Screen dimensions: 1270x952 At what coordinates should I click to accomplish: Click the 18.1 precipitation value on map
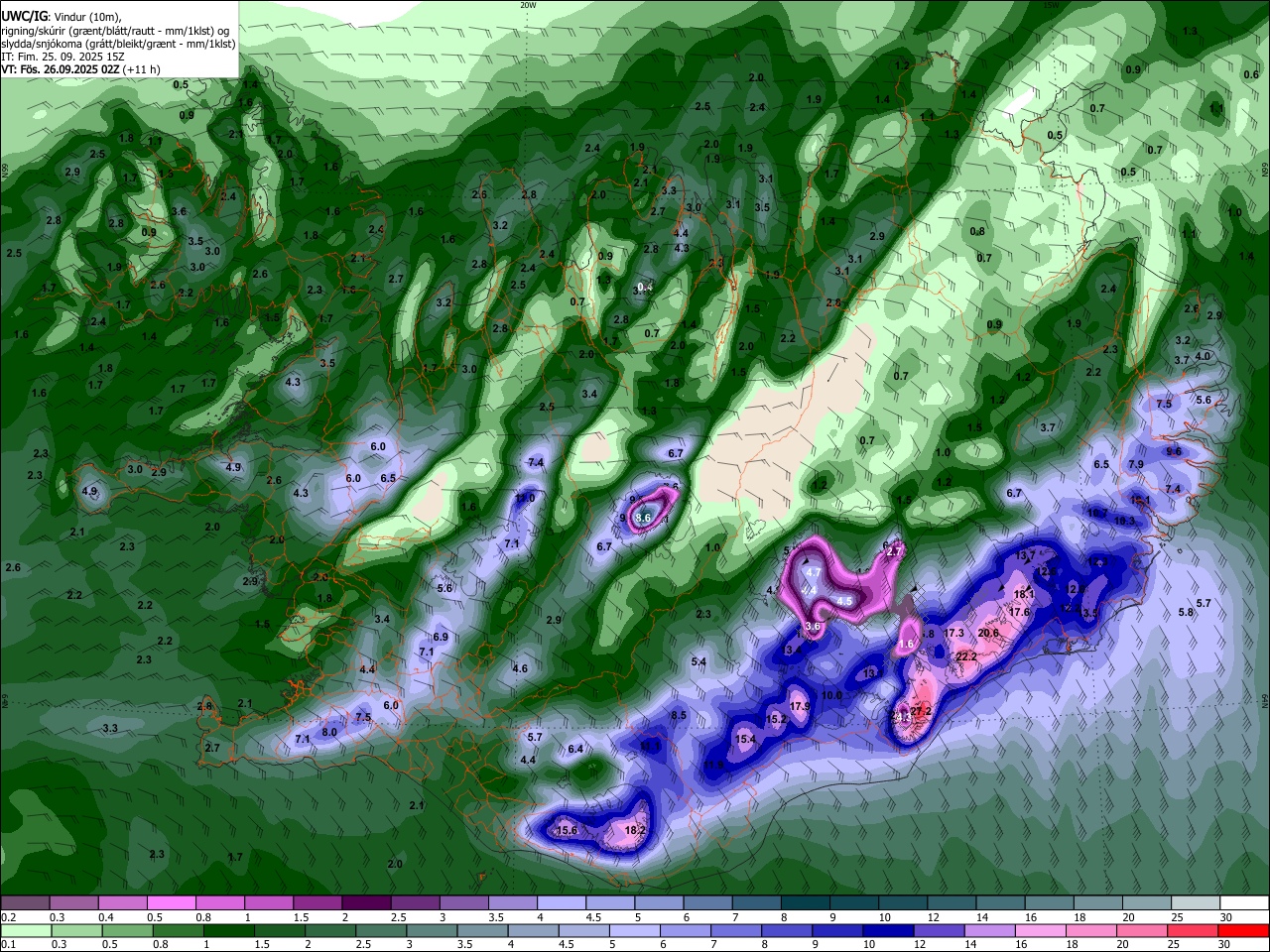point(1024,594)
